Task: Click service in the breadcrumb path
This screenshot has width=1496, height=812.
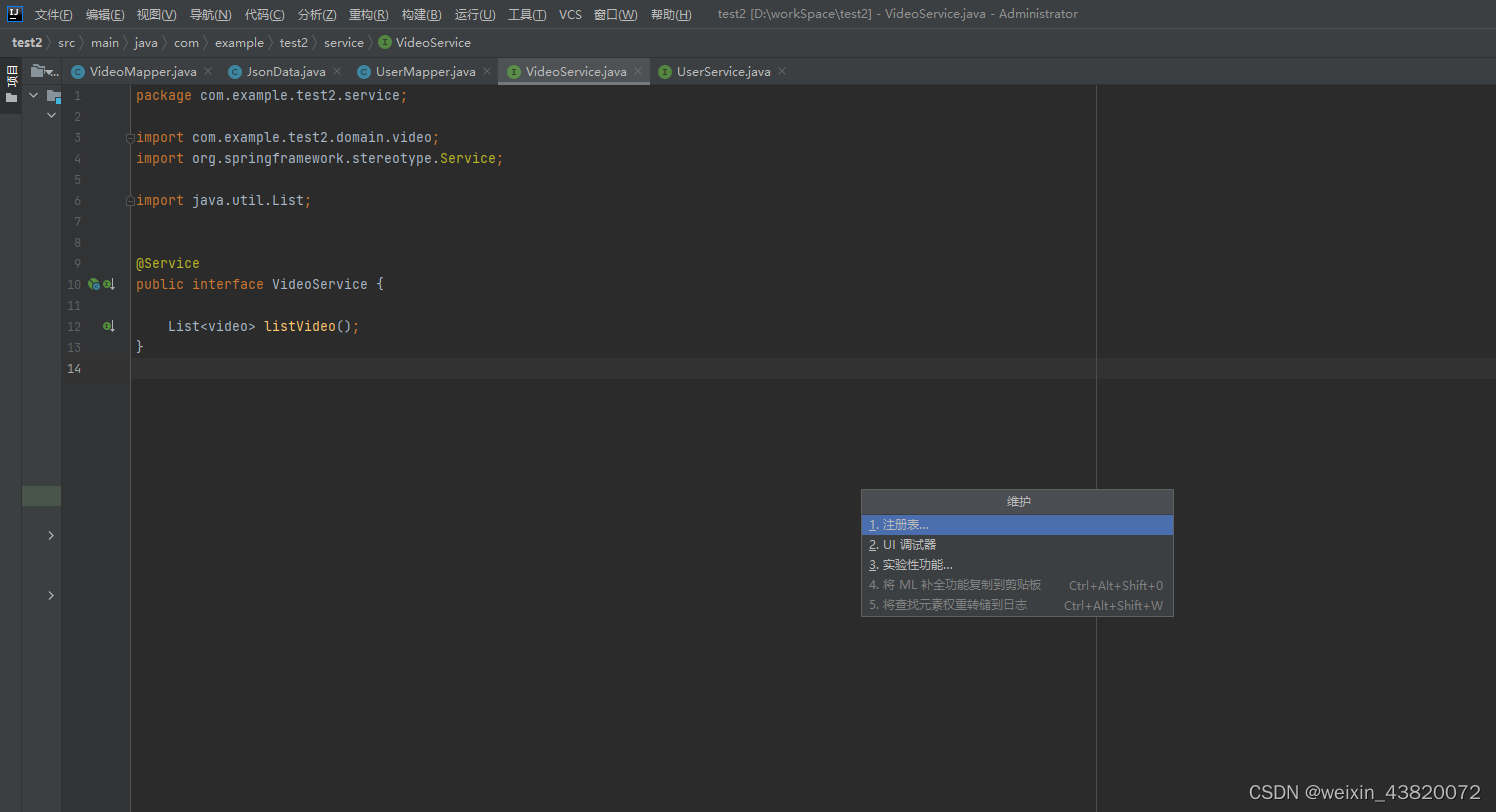Action: 344,43
